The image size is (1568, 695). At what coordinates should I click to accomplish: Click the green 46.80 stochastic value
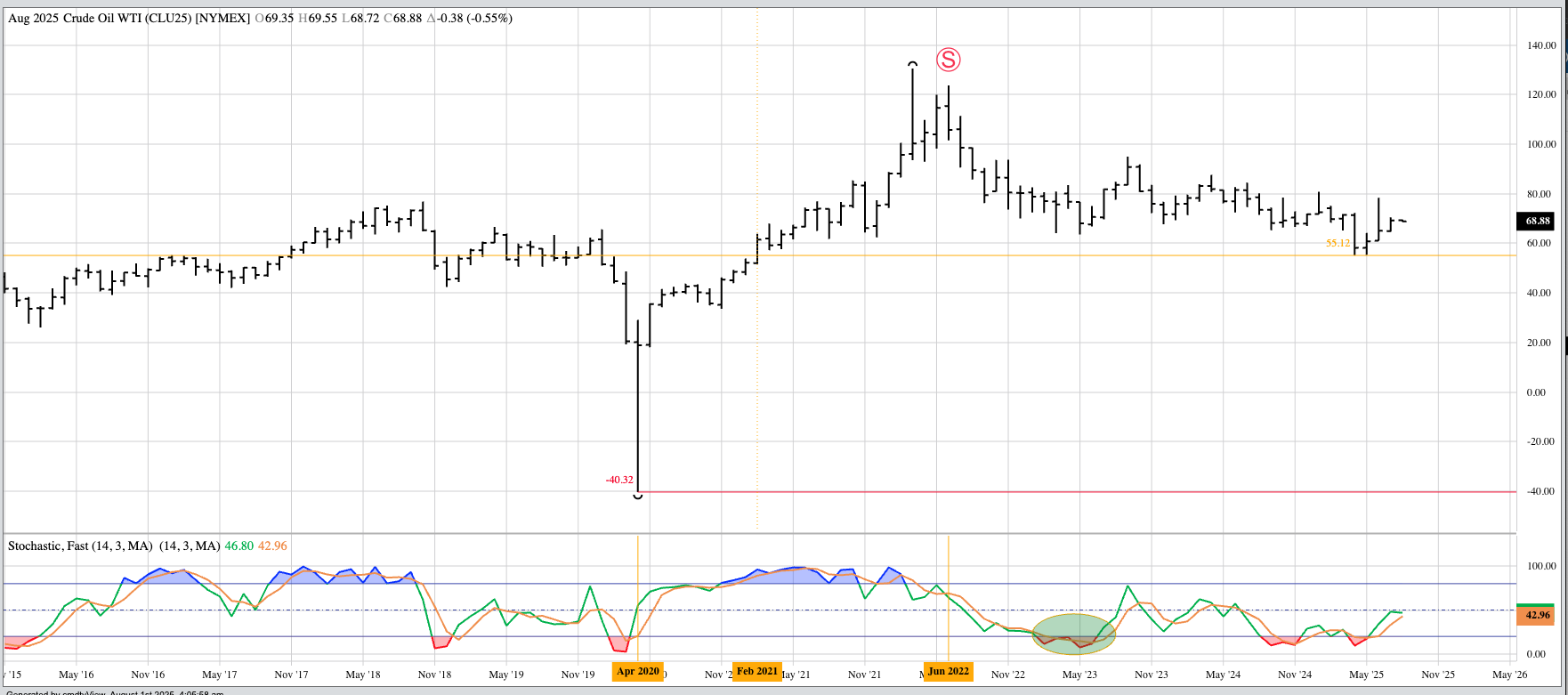pos(239,545)
